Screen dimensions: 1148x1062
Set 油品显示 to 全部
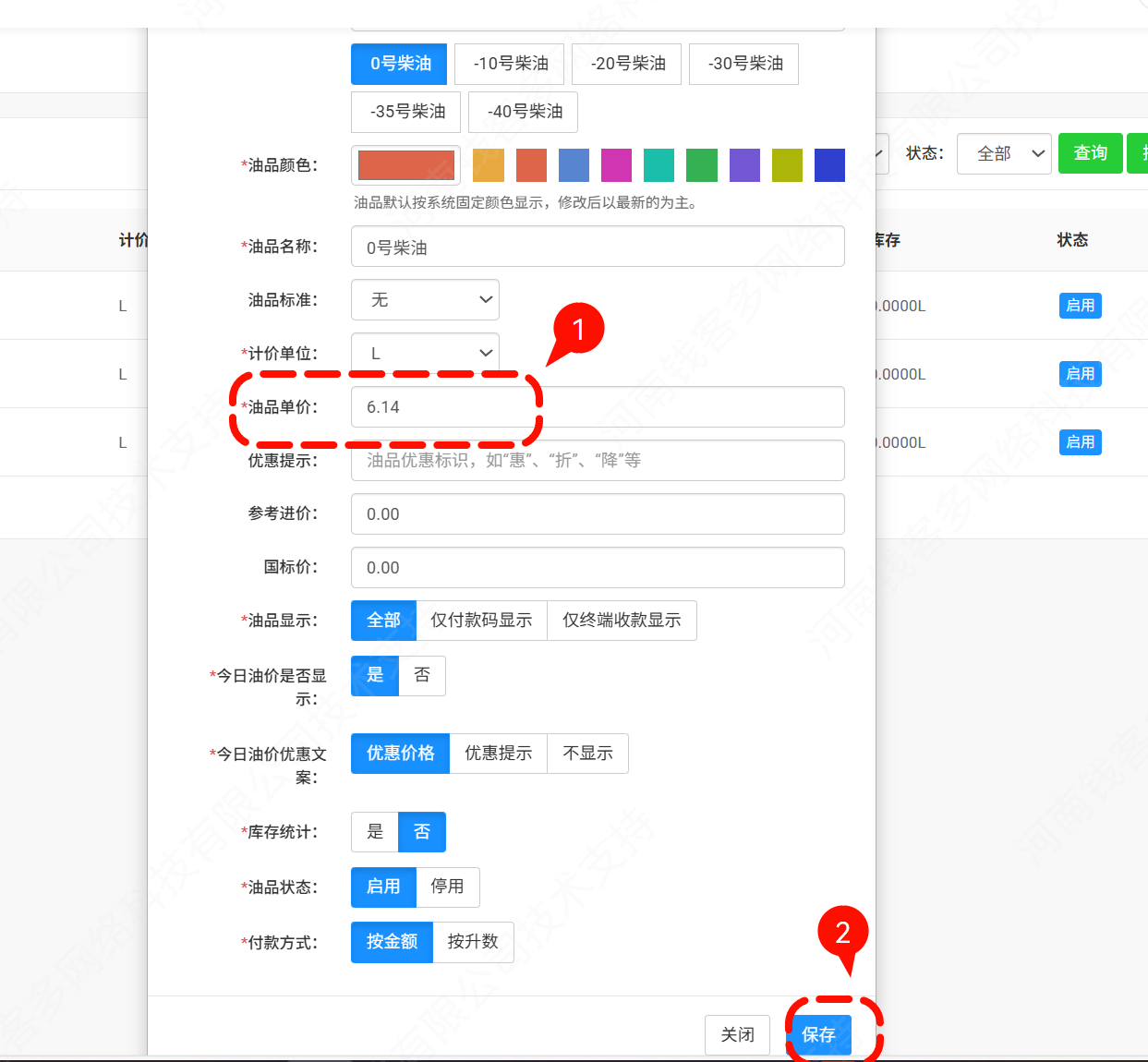(383, 621)
